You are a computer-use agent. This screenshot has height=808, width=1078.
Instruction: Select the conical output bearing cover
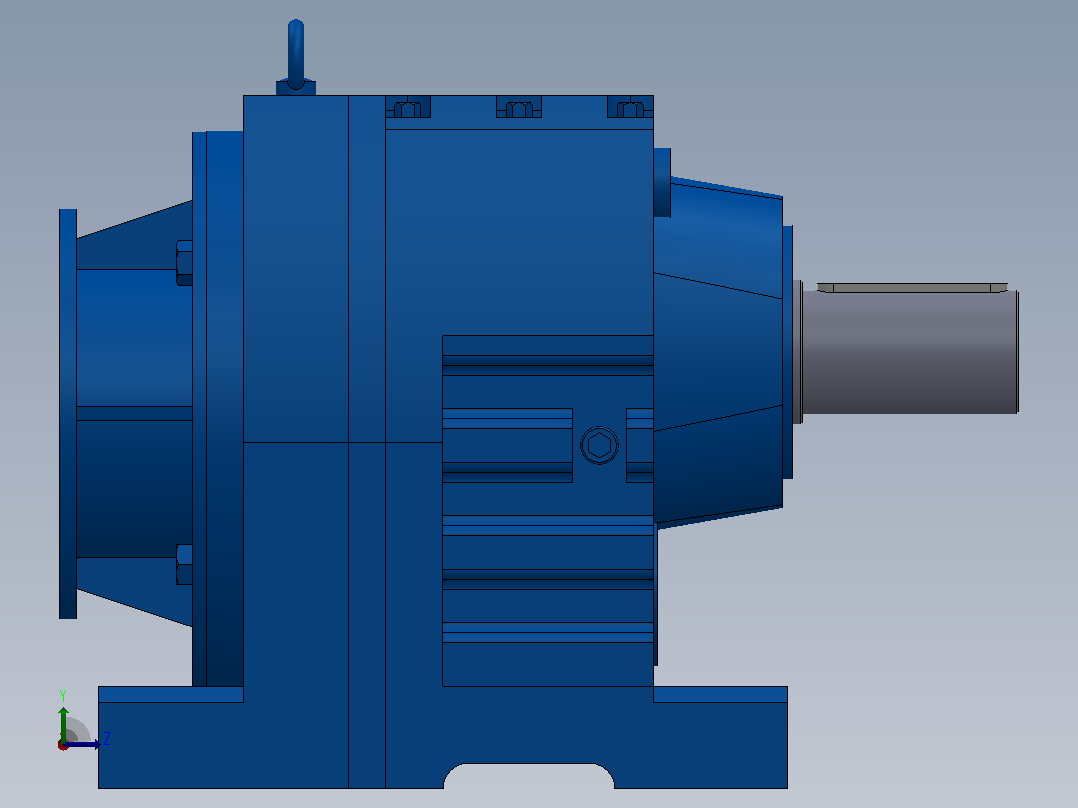click(x=718, y=351)
